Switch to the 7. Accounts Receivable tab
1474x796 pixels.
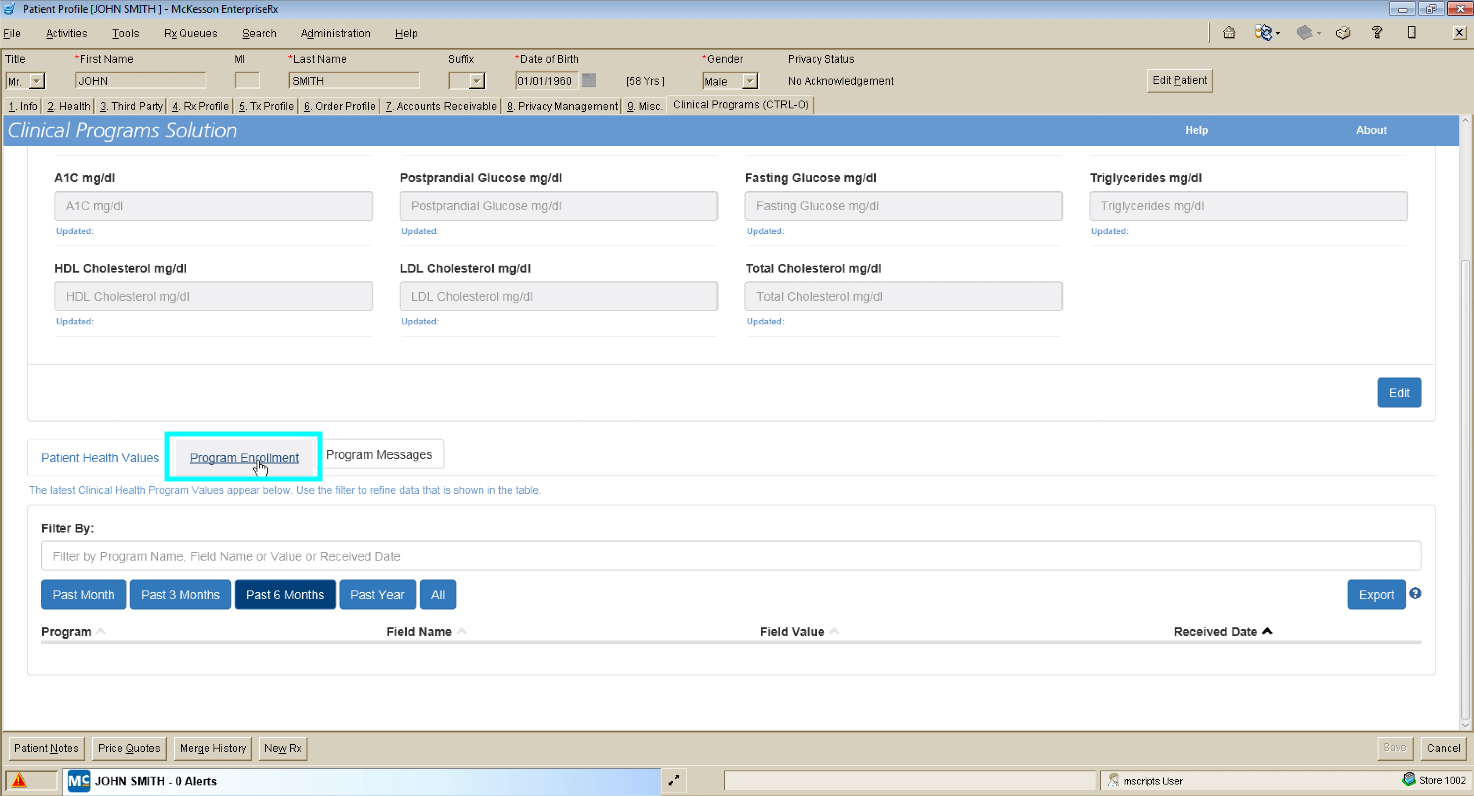(x=441, y=106)
